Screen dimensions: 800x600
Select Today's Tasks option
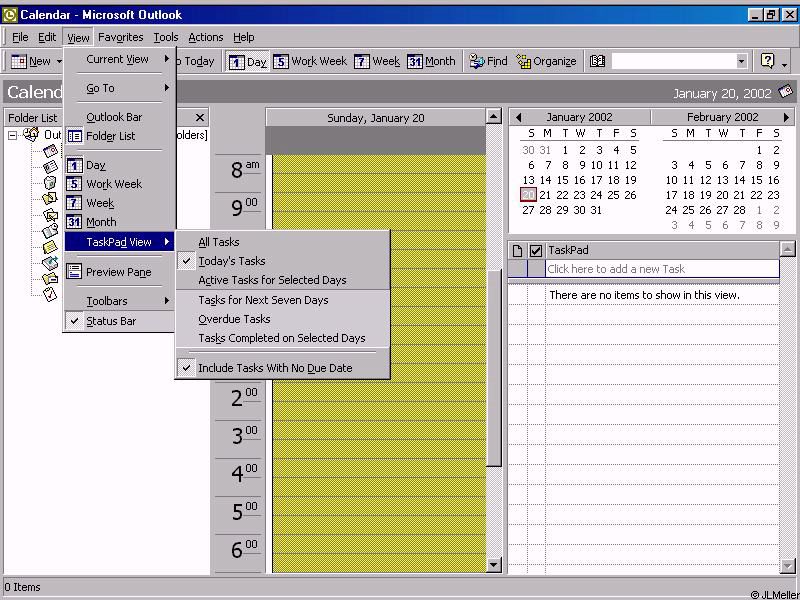coord(232,261)
